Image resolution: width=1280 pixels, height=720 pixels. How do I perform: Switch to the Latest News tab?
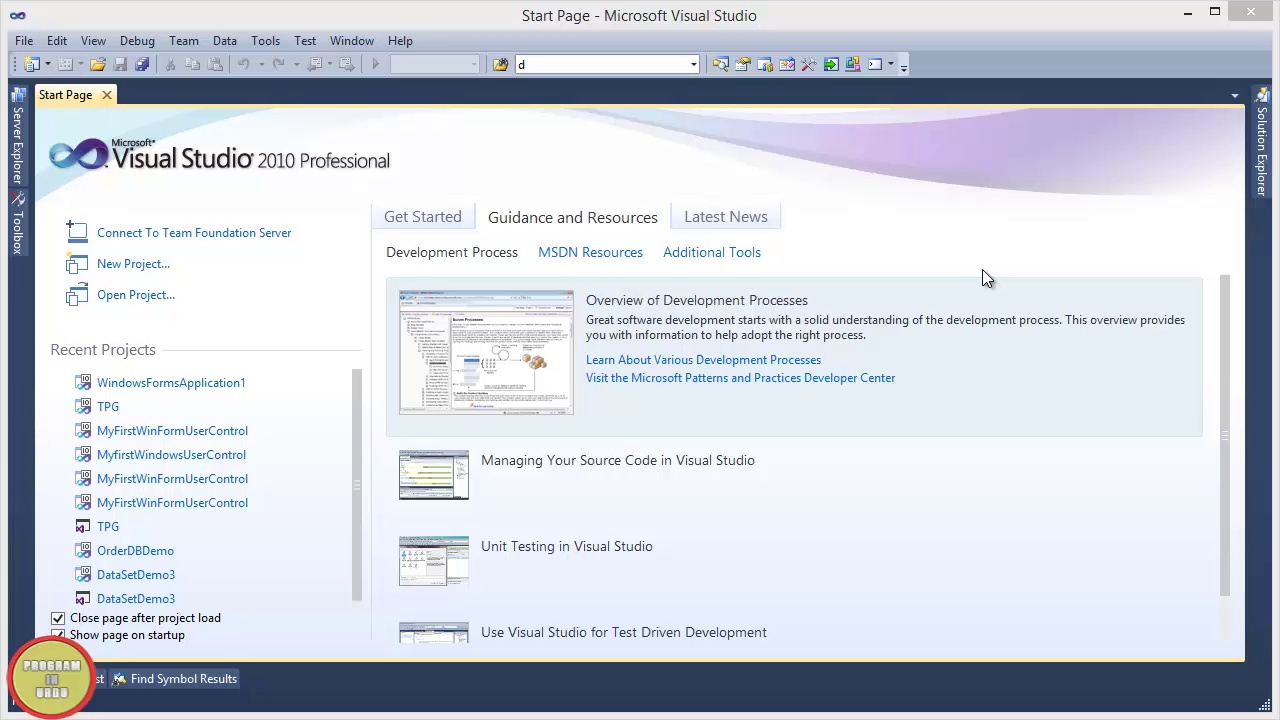click(x=725, y=217)
